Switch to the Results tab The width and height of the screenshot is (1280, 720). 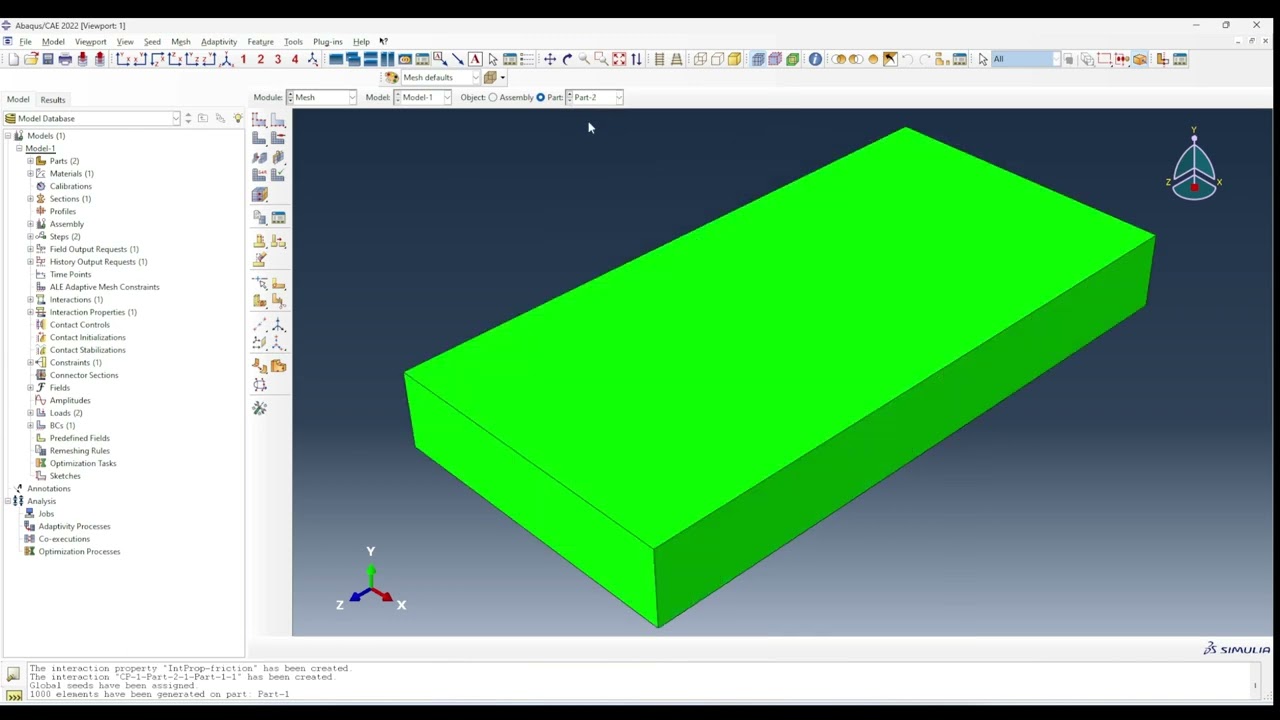(x=53, y=100)
